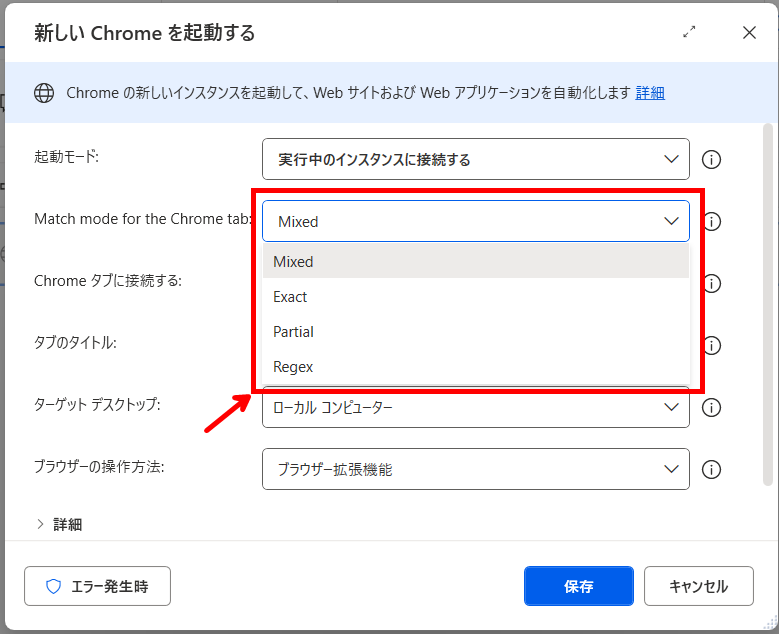Viewport: 779px width, 634px height.
Task: Choose Partial in the match mode list
Action: (x=293, y=332)
